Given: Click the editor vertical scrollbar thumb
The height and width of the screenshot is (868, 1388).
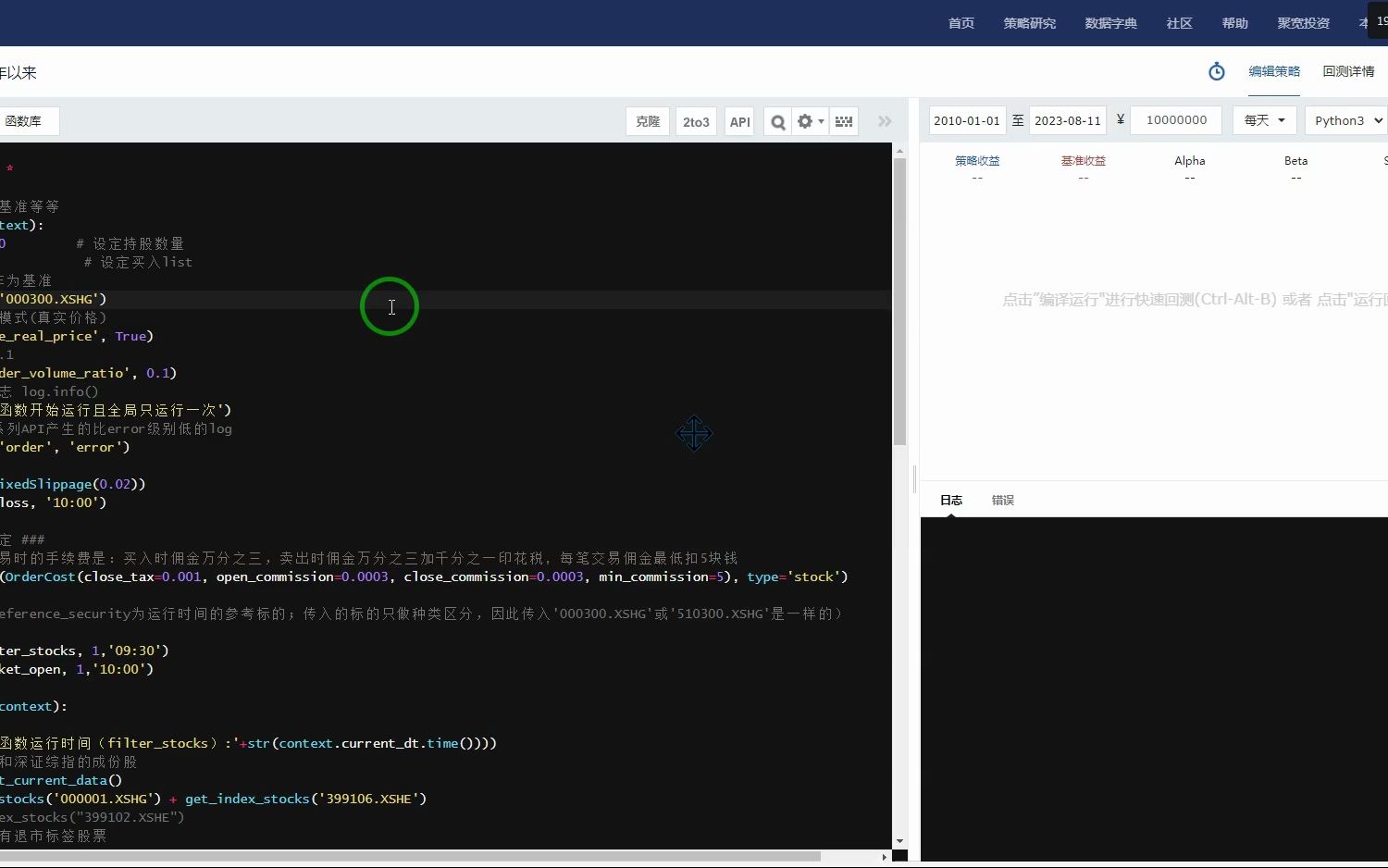Looking at the screenshot, I should tap(899, 303).
